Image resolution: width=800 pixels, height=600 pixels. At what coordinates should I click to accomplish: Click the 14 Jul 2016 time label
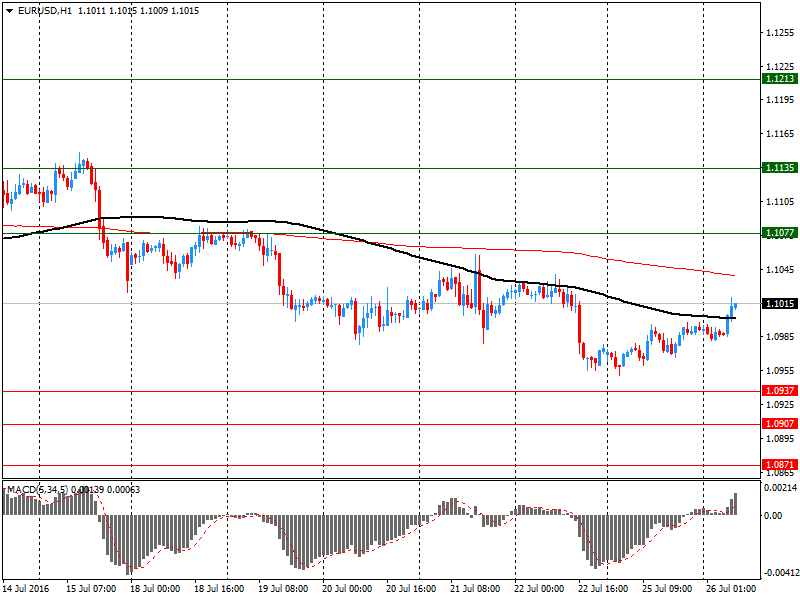26,588
